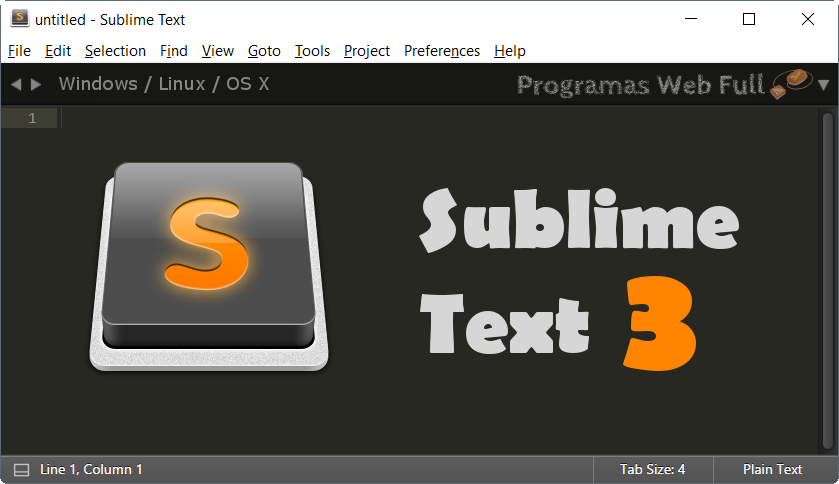Open the Help menu
Viewport: 839px width, 484px height.
click(x=510, y=51)
